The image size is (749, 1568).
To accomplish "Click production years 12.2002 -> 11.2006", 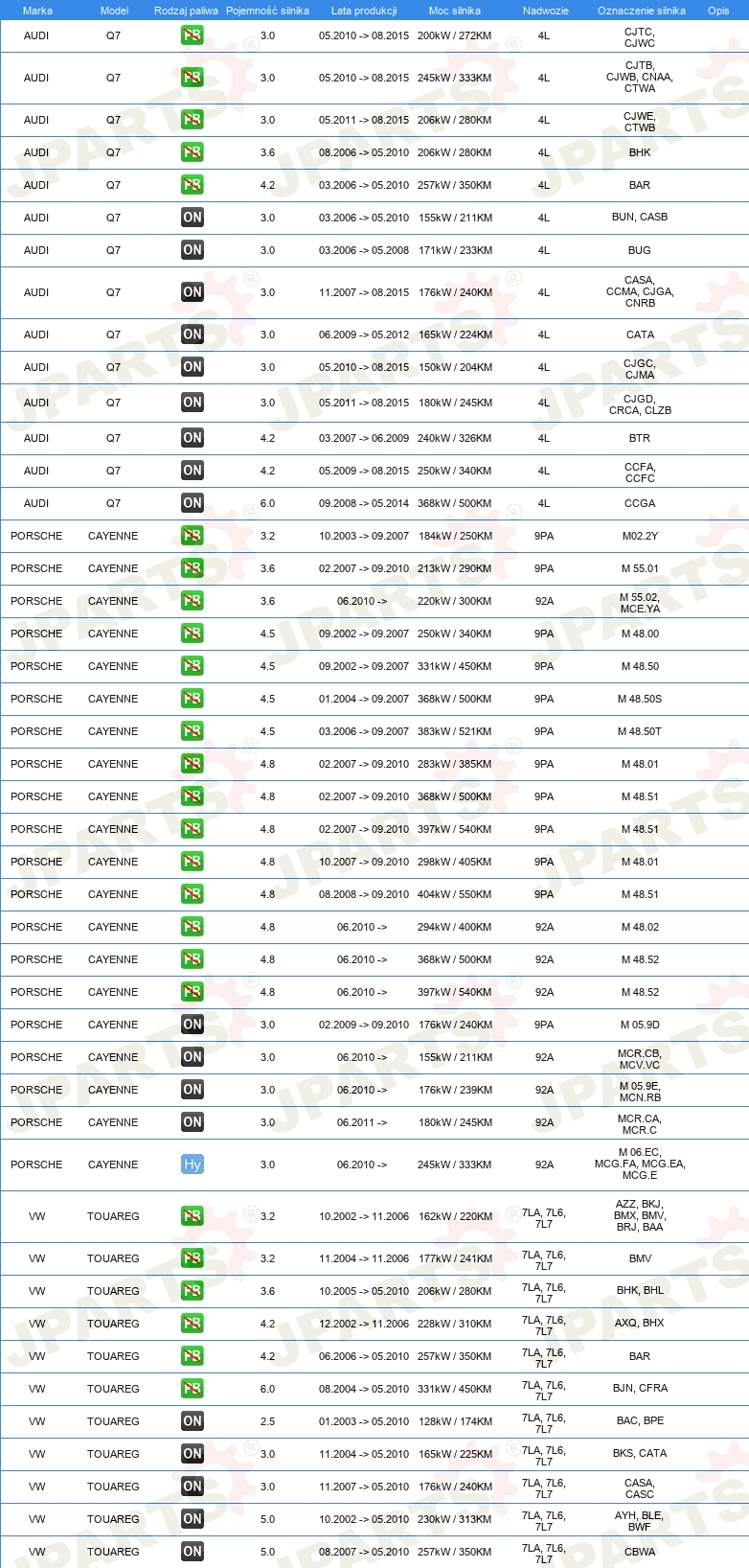I will click(364, 1324).
